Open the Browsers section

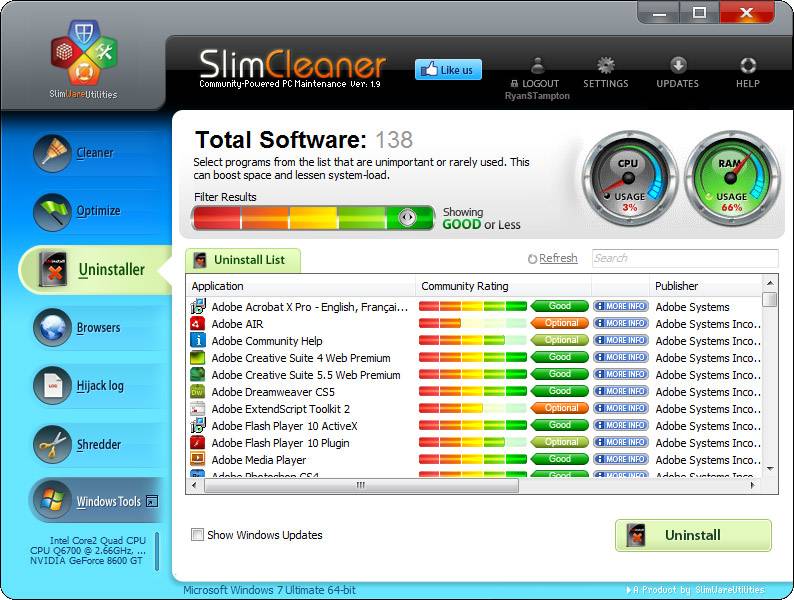click(98, 328)
